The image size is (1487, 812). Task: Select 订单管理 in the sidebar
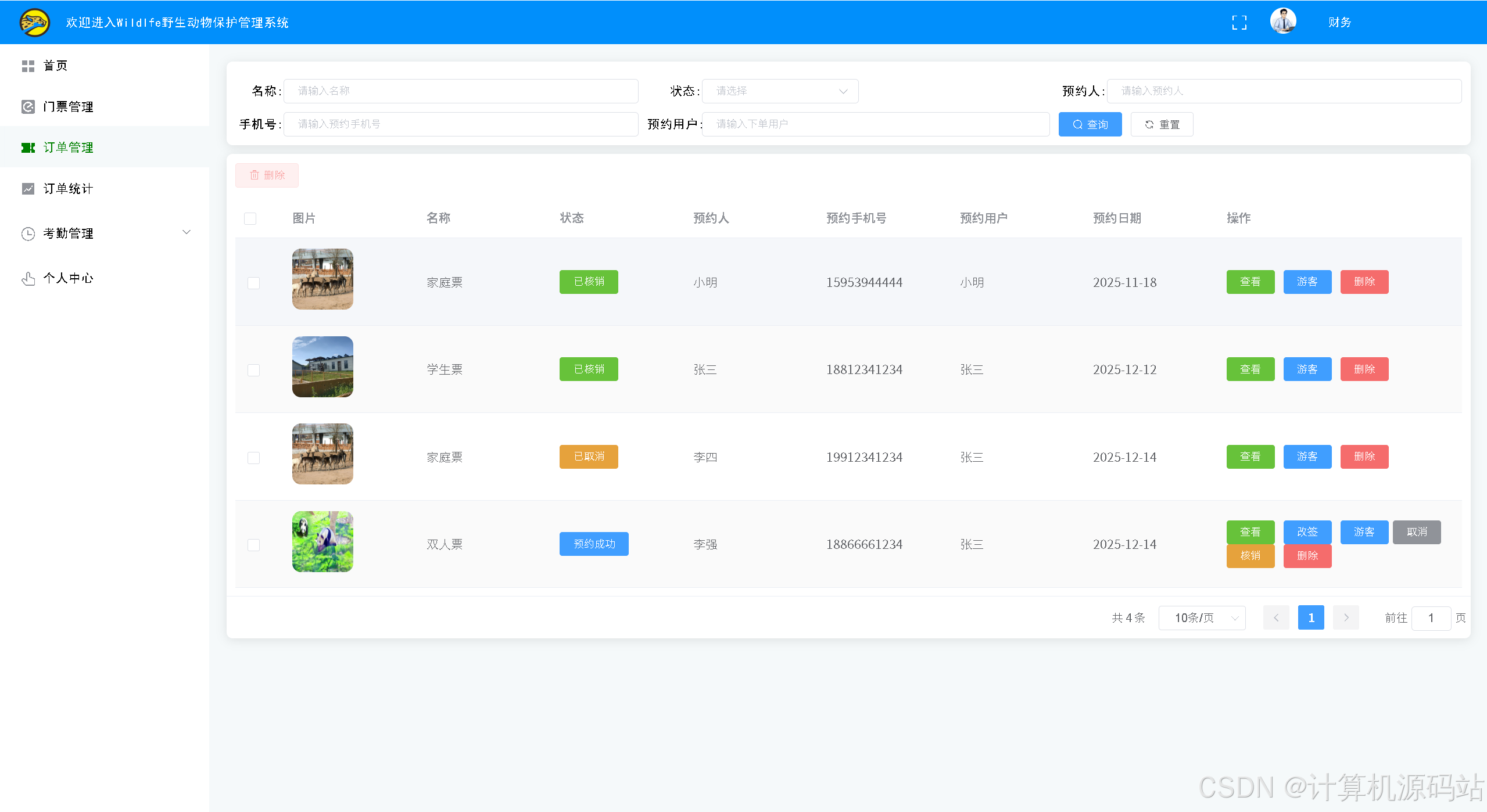(105, 148)
